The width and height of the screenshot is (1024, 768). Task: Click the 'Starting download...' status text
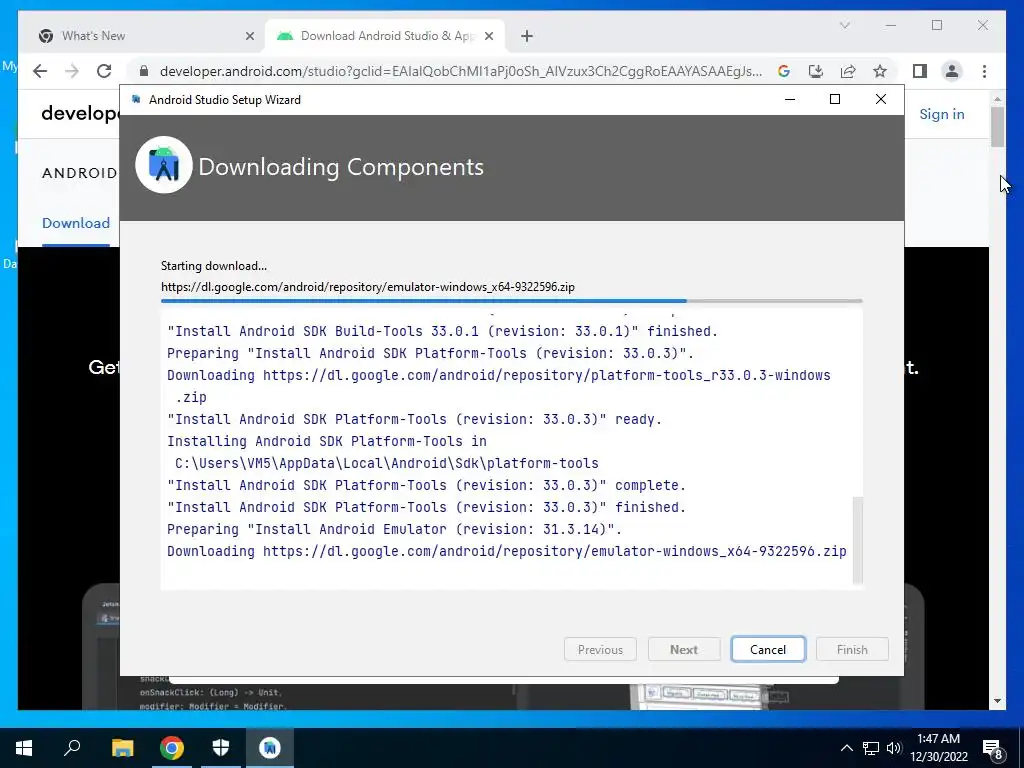coord(214,266)
